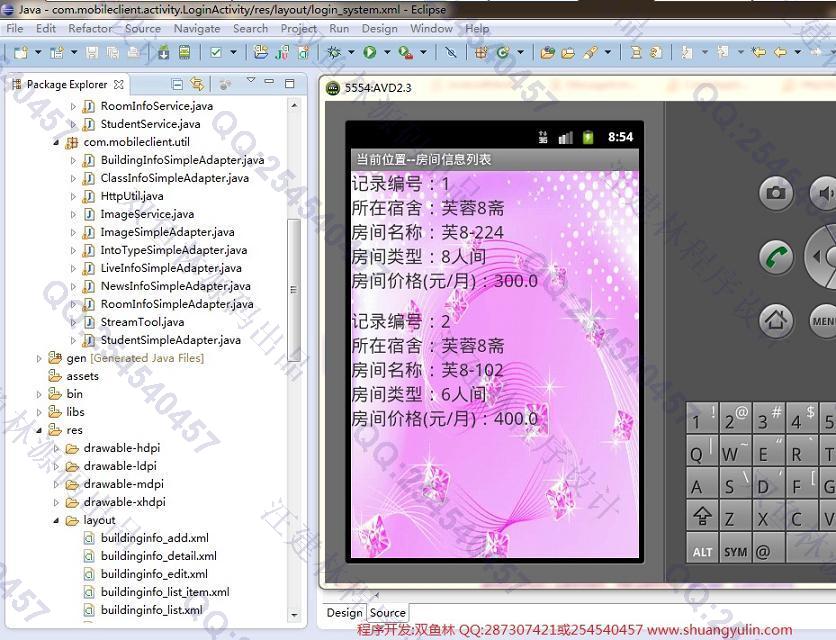
Task: Expand the drawable-hdpi folder
Action: click(x=56, y=448)
